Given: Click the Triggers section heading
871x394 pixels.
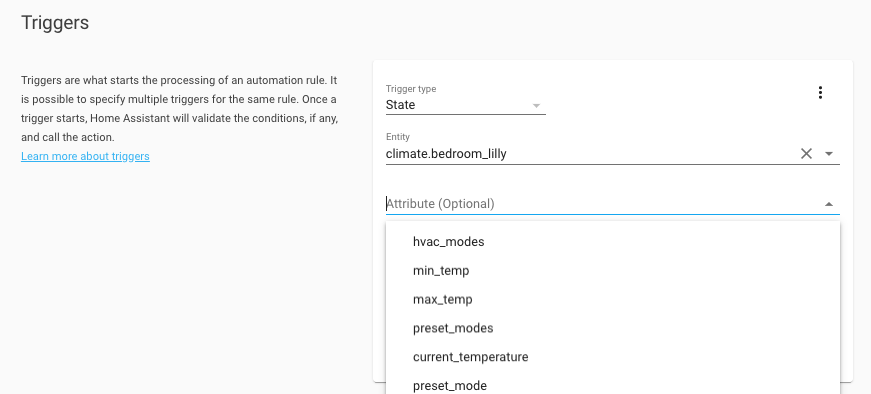Looking at the screenshot, I should 55,23.
